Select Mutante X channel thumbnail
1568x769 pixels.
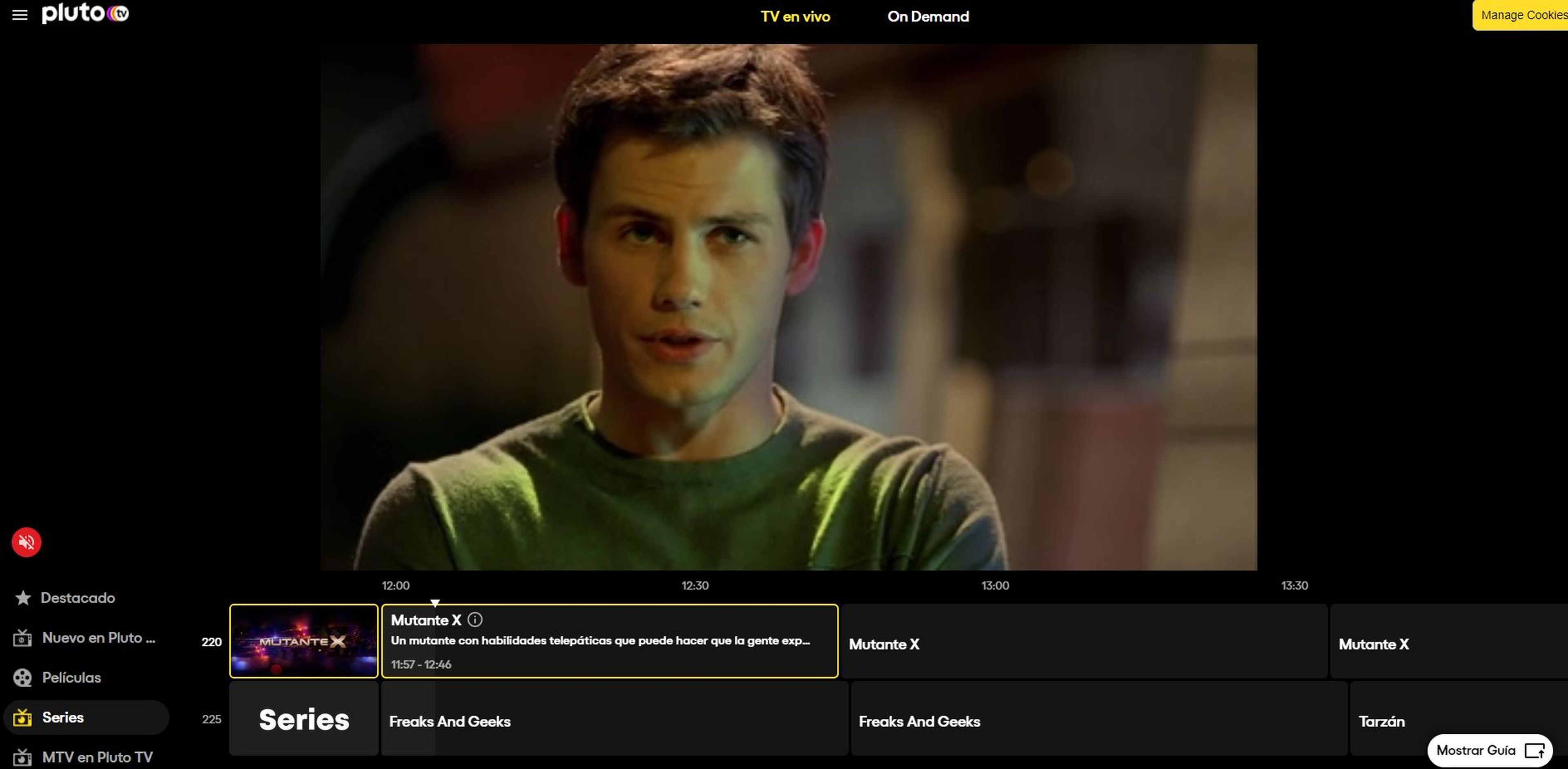[x=303, y=641]
